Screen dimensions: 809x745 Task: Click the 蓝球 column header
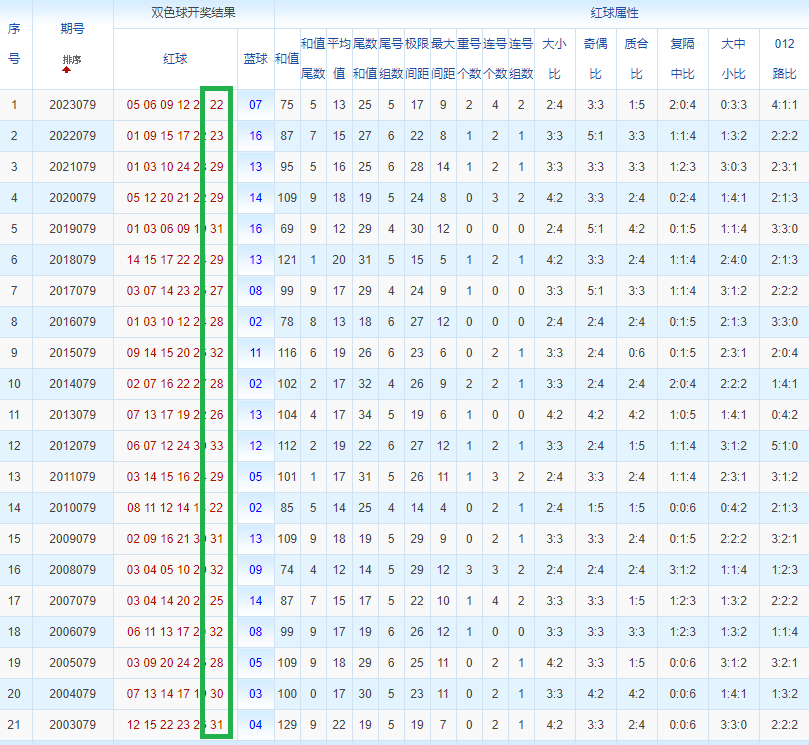tap(255, 59)
